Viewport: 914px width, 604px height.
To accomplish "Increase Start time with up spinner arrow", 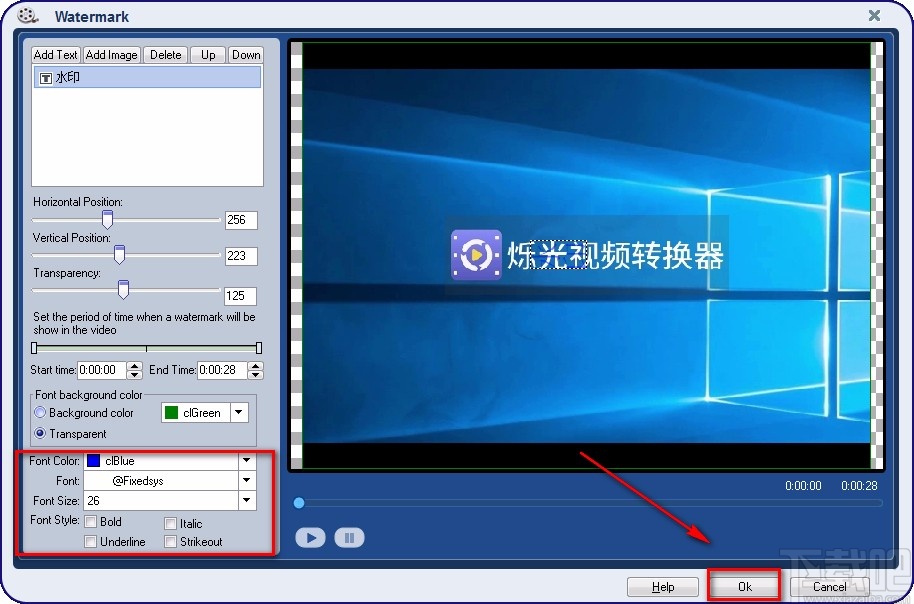I will [x=135, y=366].
